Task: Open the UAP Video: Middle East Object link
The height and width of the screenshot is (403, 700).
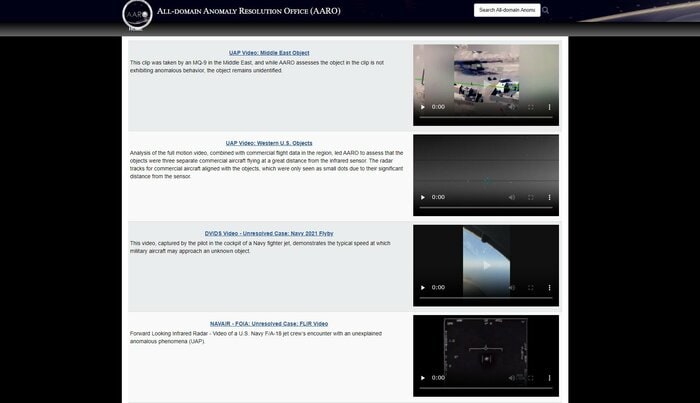Action: pos(269,53)
